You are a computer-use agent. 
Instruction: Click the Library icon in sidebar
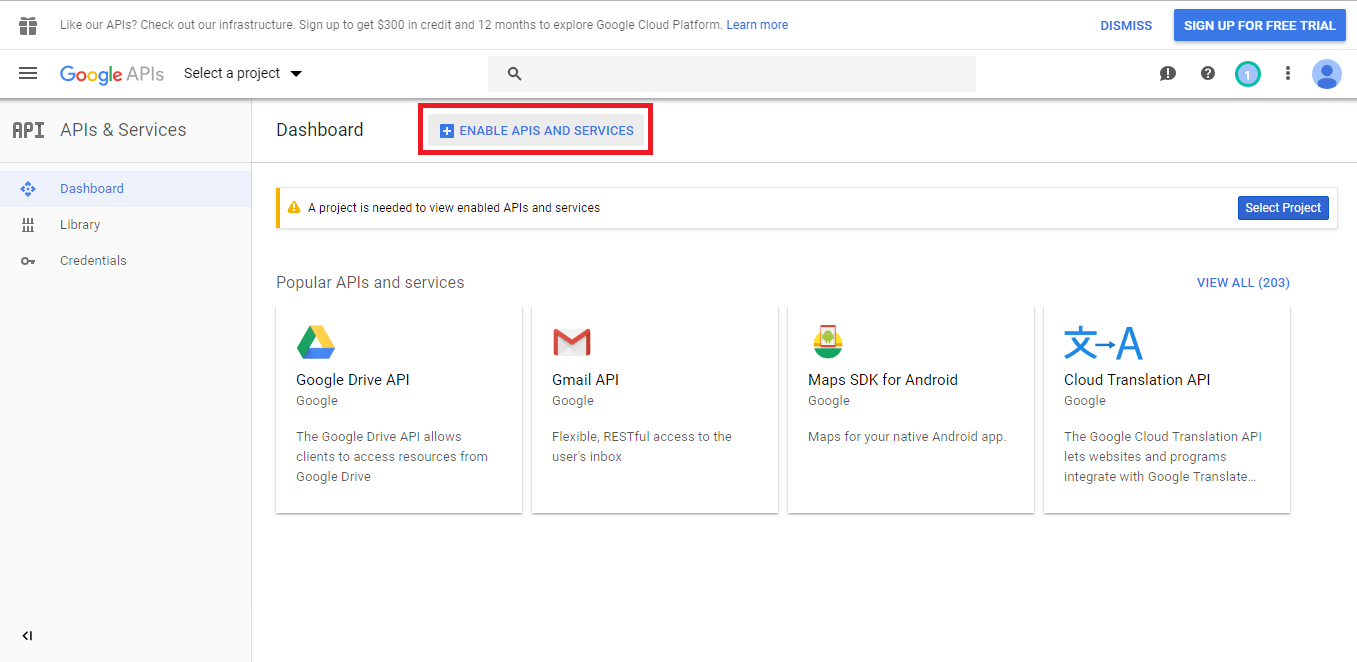pyautogui.click(x=28, y=225)
